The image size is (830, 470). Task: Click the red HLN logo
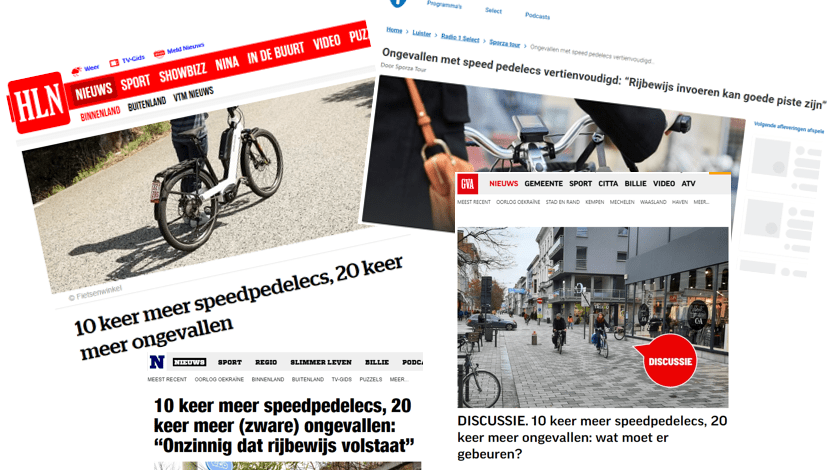[x=38, y=103]
